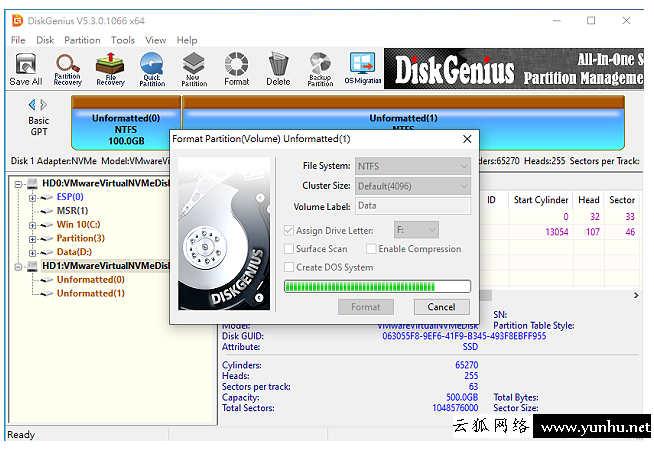Tick the Enable Compression checkbox
The height and width of the screenshot is (449, 654).
pos(371,249)
